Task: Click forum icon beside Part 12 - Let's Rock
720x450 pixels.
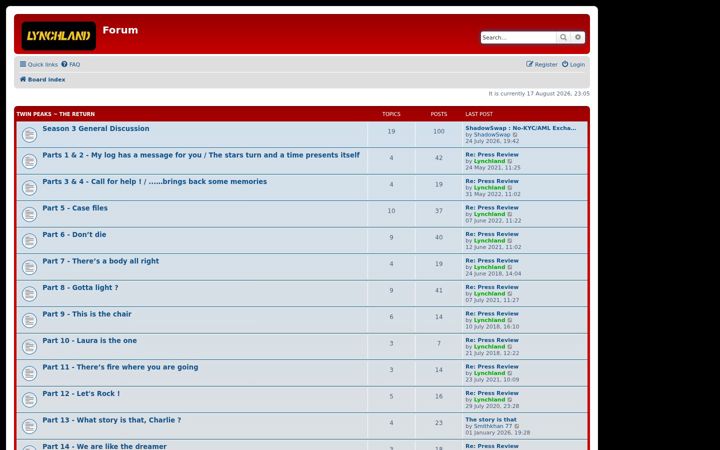Action: point(29,400)
